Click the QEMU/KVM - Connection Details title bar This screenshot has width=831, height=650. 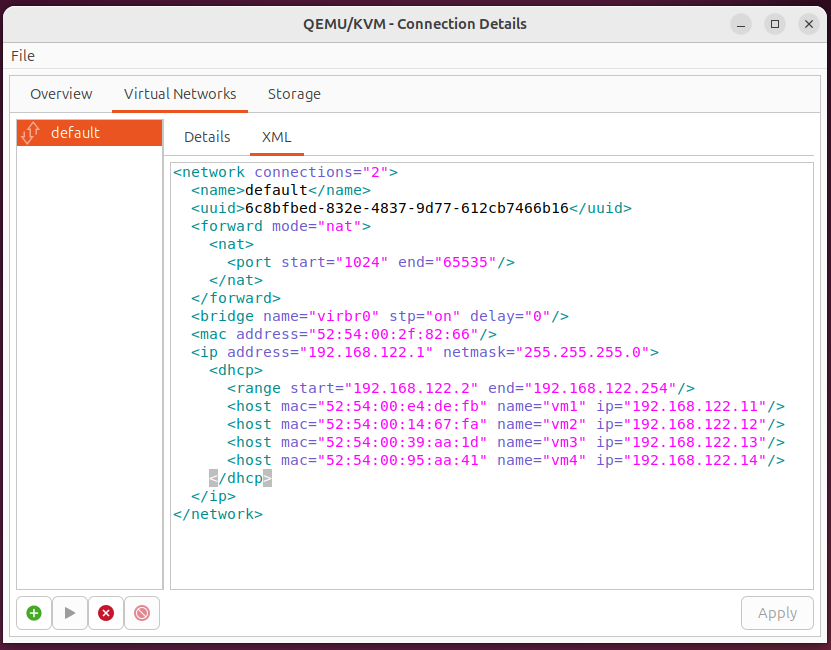tap(414, 24)
